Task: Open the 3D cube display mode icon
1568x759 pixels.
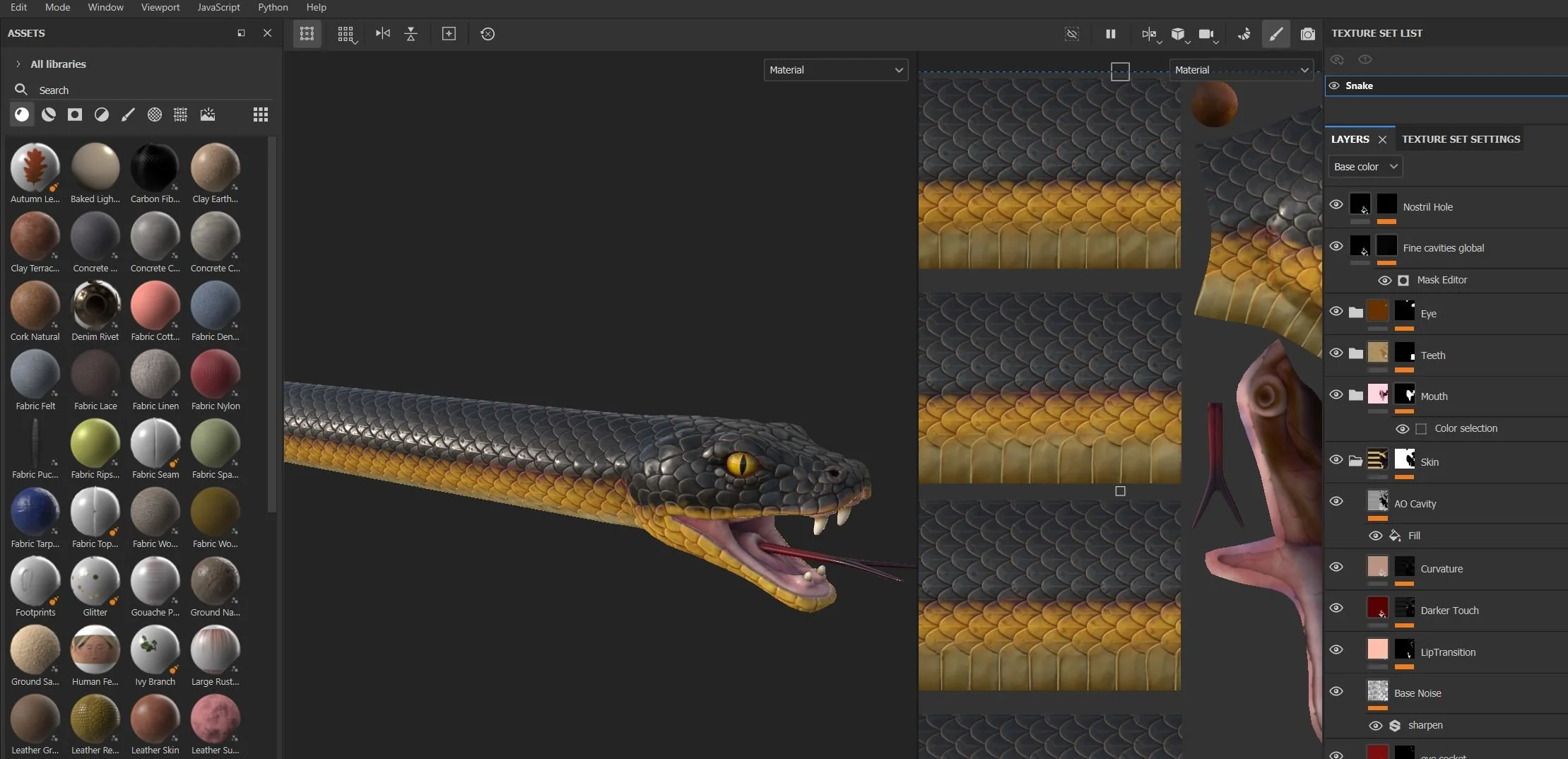Action: (1179, 34)
